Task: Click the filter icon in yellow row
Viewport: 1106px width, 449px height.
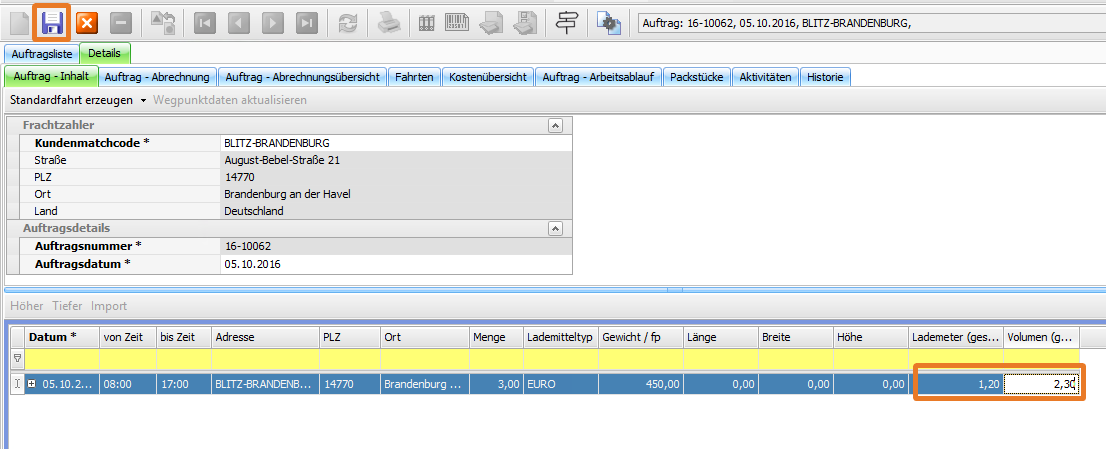Action: [16, 358]
